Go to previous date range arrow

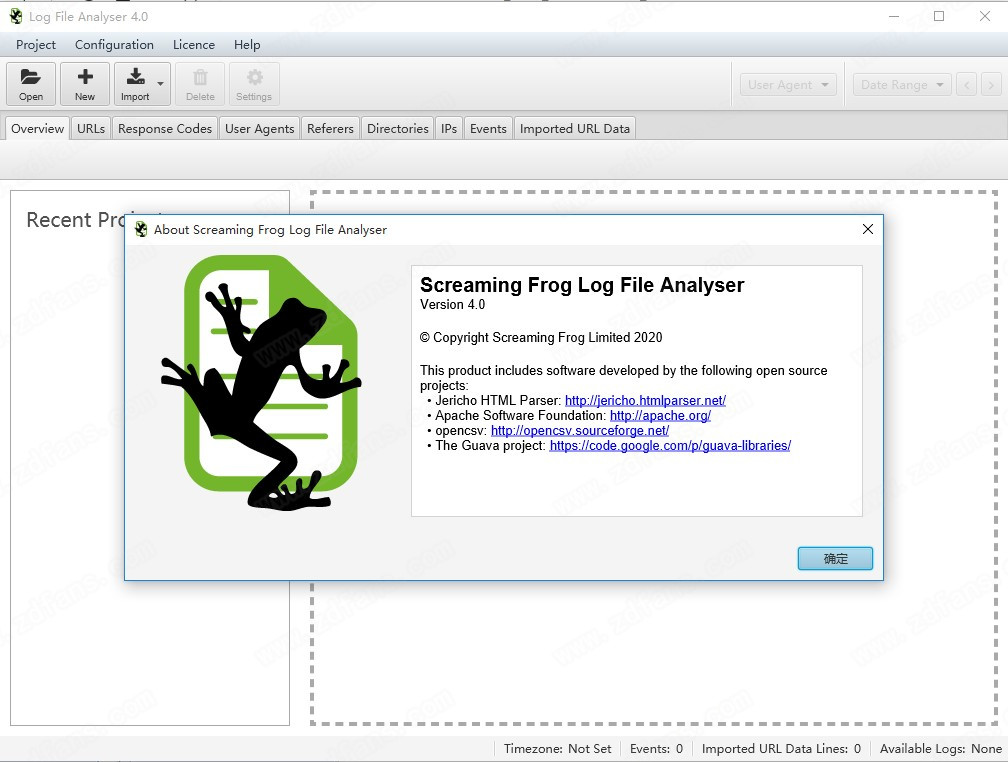pyautogui.click(x=966, y=85)
